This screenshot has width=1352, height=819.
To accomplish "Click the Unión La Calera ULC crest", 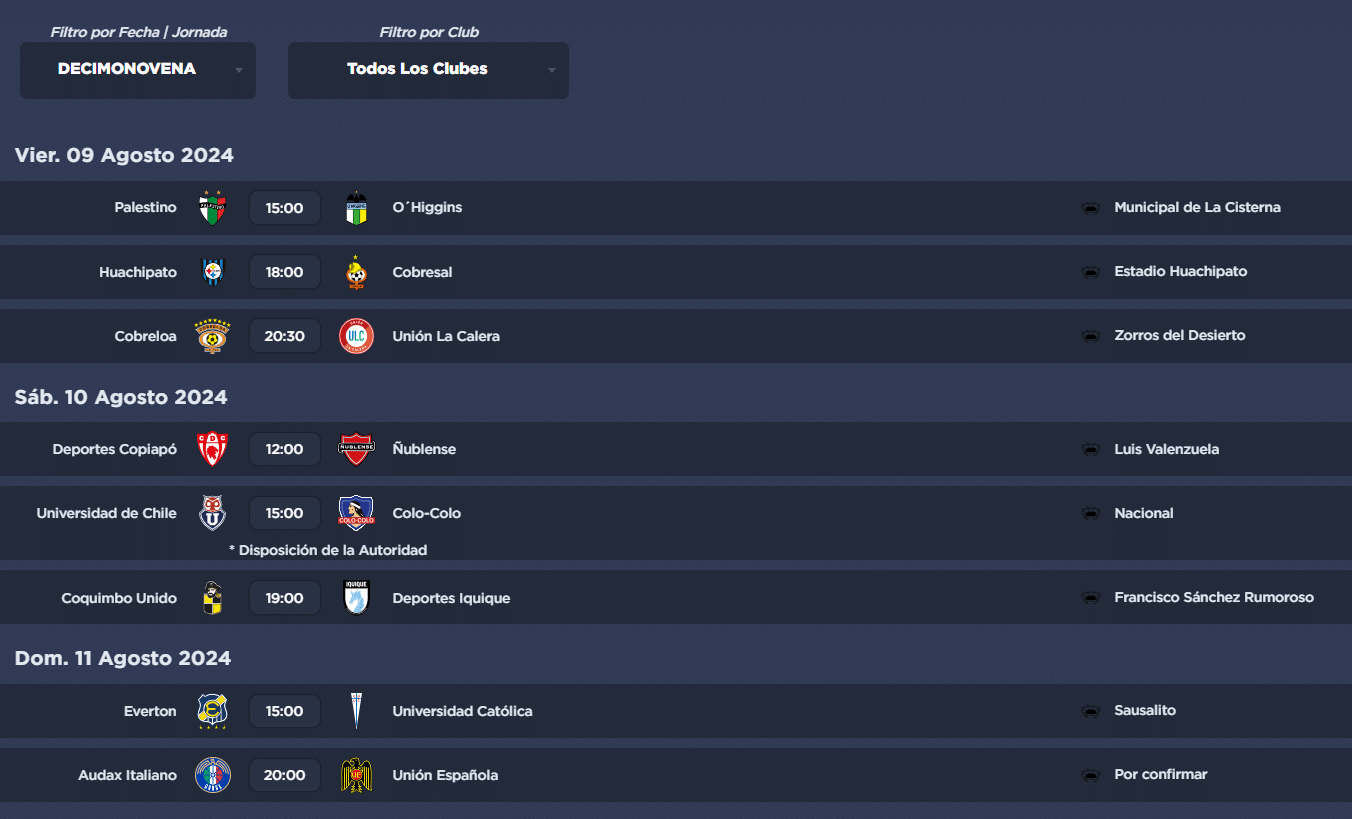I will 356,336.
